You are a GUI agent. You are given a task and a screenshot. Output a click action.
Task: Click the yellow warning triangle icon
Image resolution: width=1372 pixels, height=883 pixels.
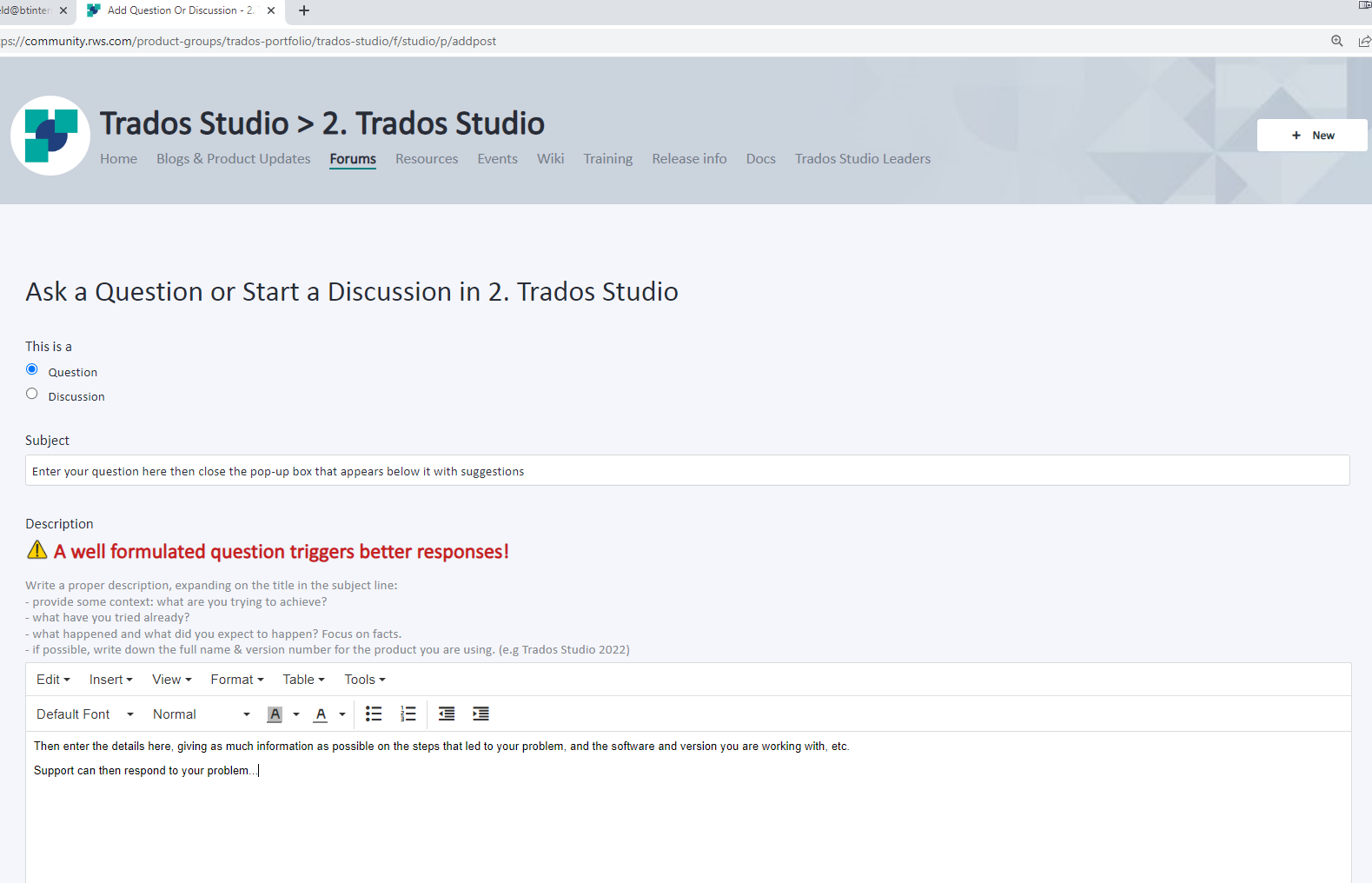(x=37, y=549)
